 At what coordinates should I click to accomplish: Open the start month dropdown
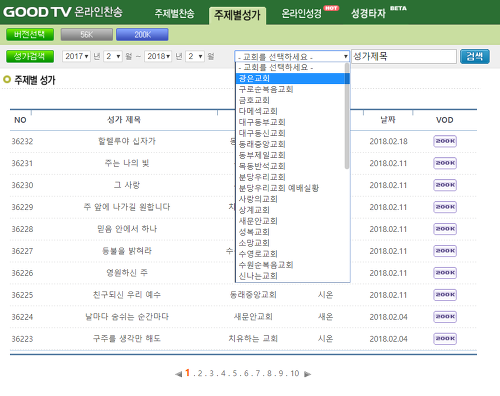[113, 56]
